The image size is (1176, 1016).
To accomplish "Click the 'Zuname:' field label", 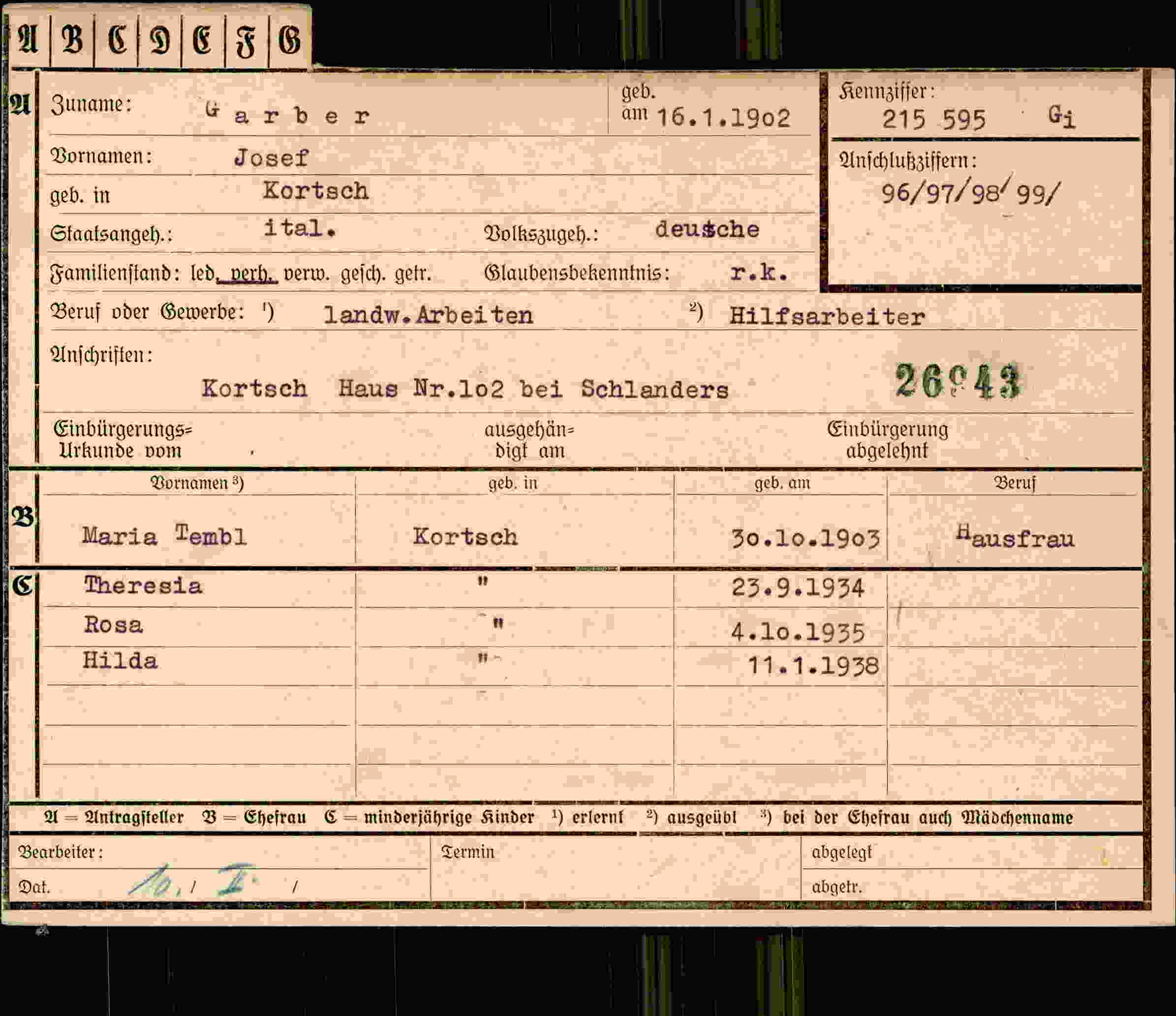I will pos(91,104).
